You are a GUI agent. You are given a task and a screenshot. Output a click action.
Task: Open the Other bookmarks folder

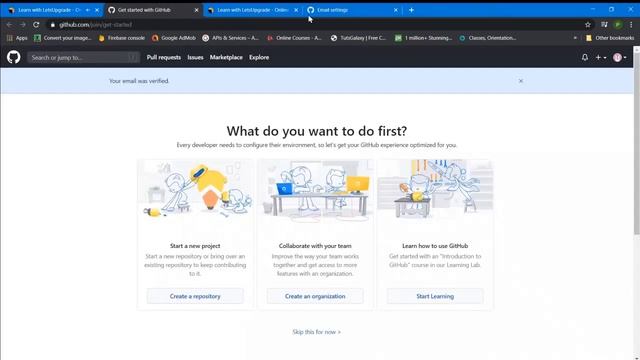pyautogui.click(x=610, y=38)
